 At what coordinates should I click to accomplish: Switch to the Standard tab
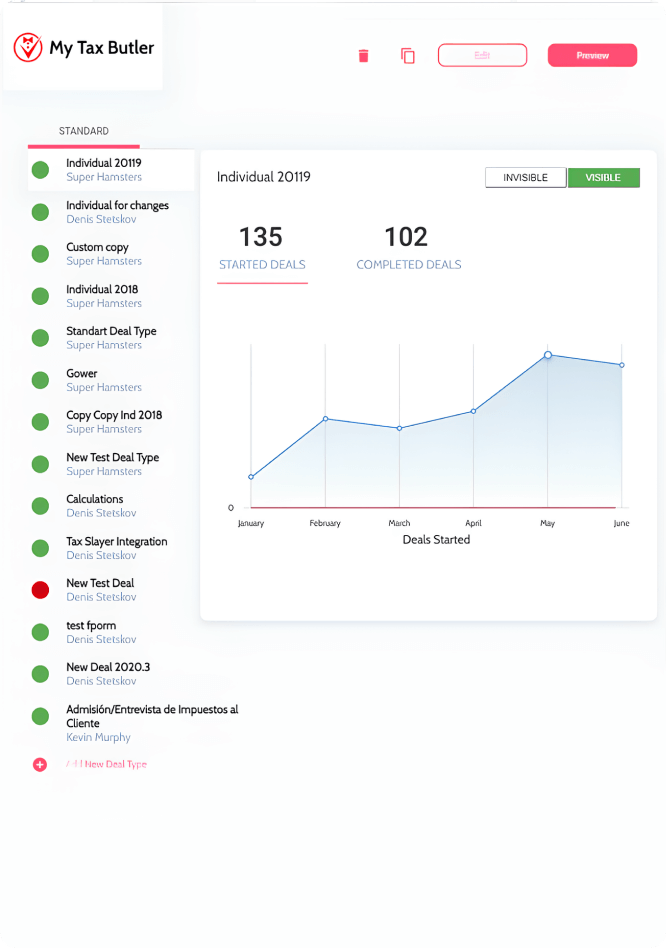tap(84, 131)
